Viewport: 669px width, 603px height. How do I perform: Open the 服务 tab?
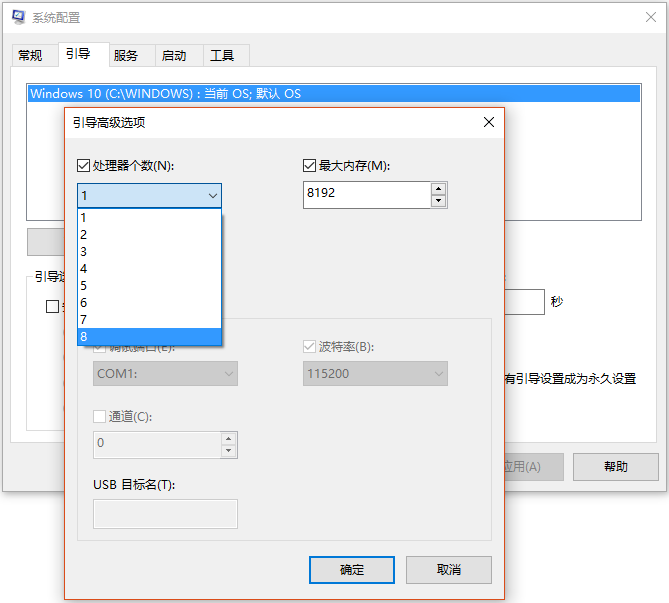[x=126, y=55]
